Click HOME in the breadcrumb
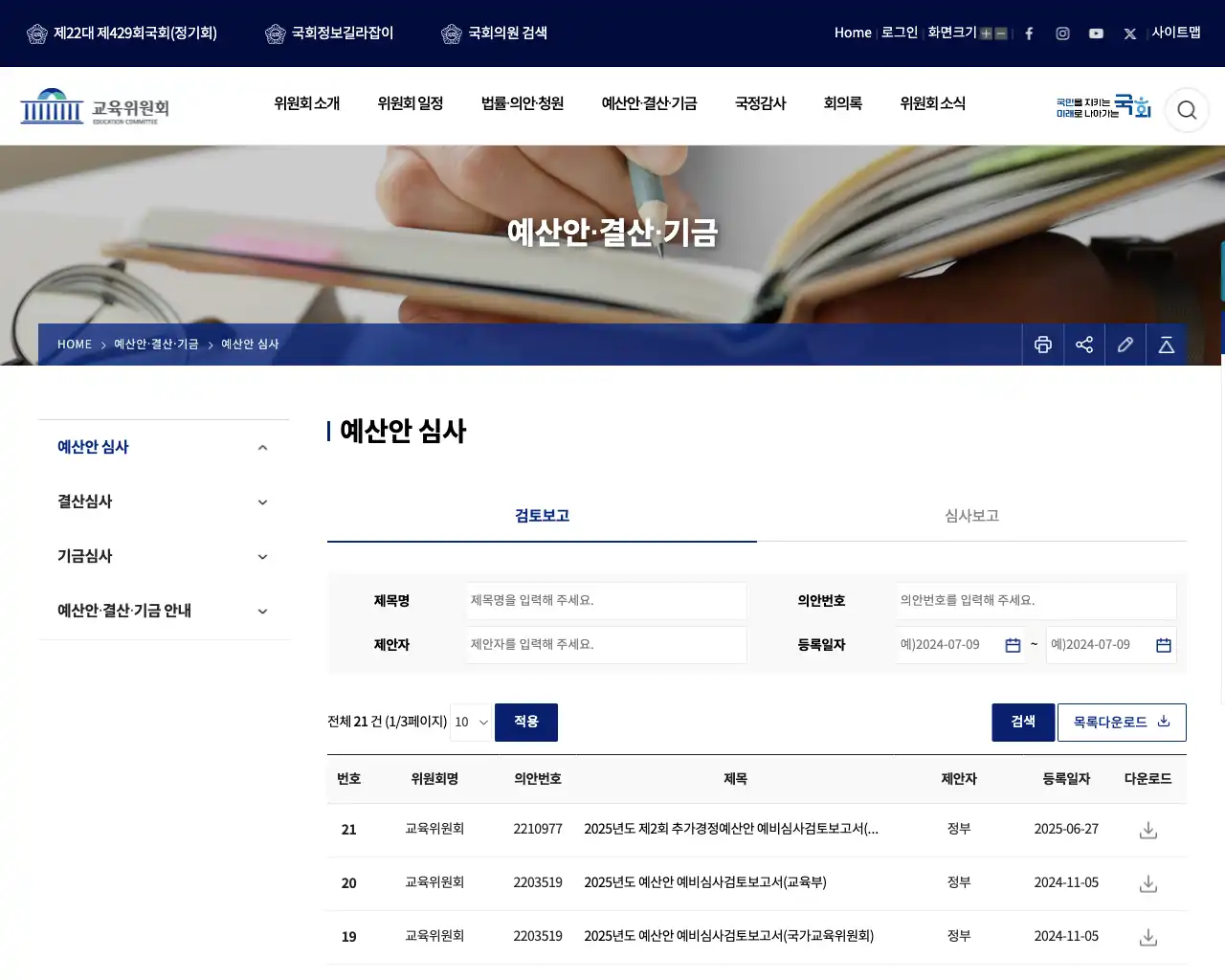1225x980 pixels. click(75, 345)
